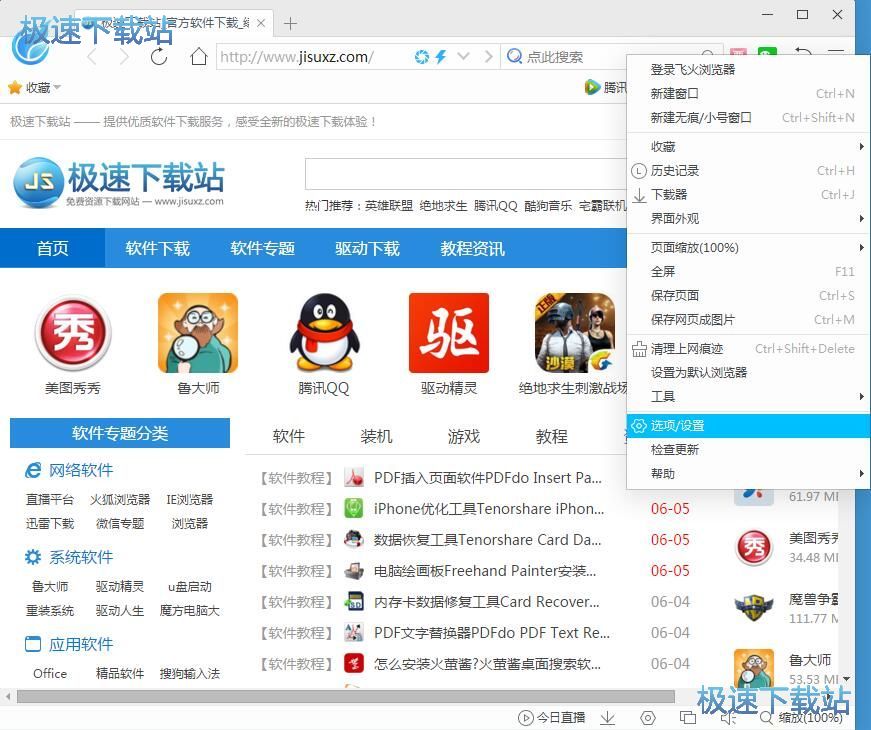This screenshot has height=730, width=871.
Task: Click the 美图秀秀 icon in right sidebar list
Action: tap(754, 547)
